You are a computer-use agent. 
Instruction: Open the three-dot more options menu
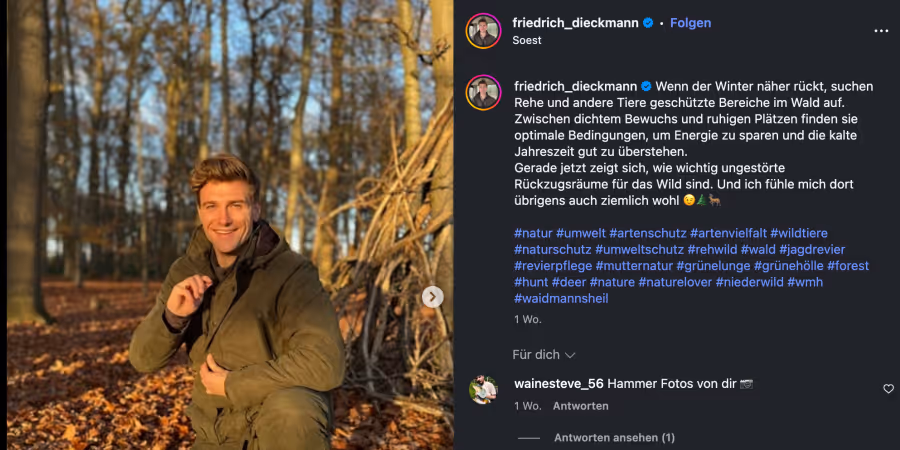[x=881, y=31]
